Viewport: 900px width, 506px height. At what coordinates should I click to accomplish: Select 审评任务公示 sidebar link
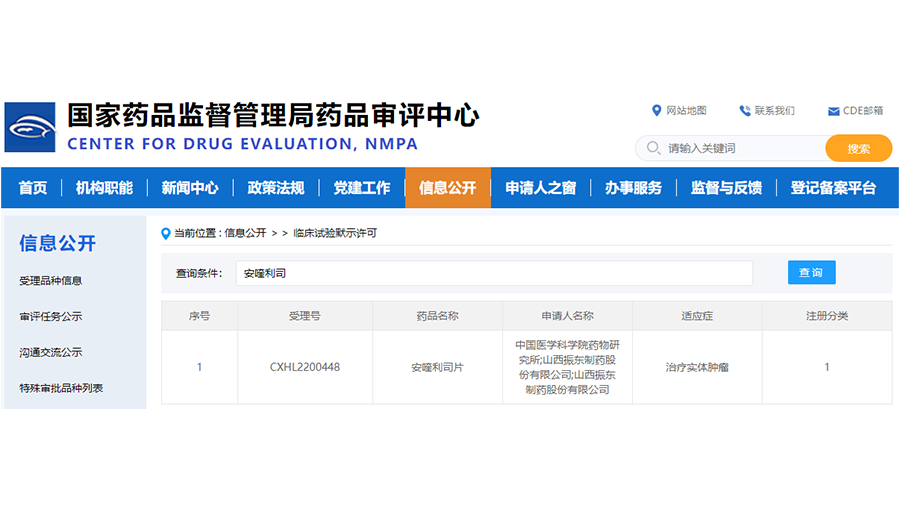coord(51,317)
